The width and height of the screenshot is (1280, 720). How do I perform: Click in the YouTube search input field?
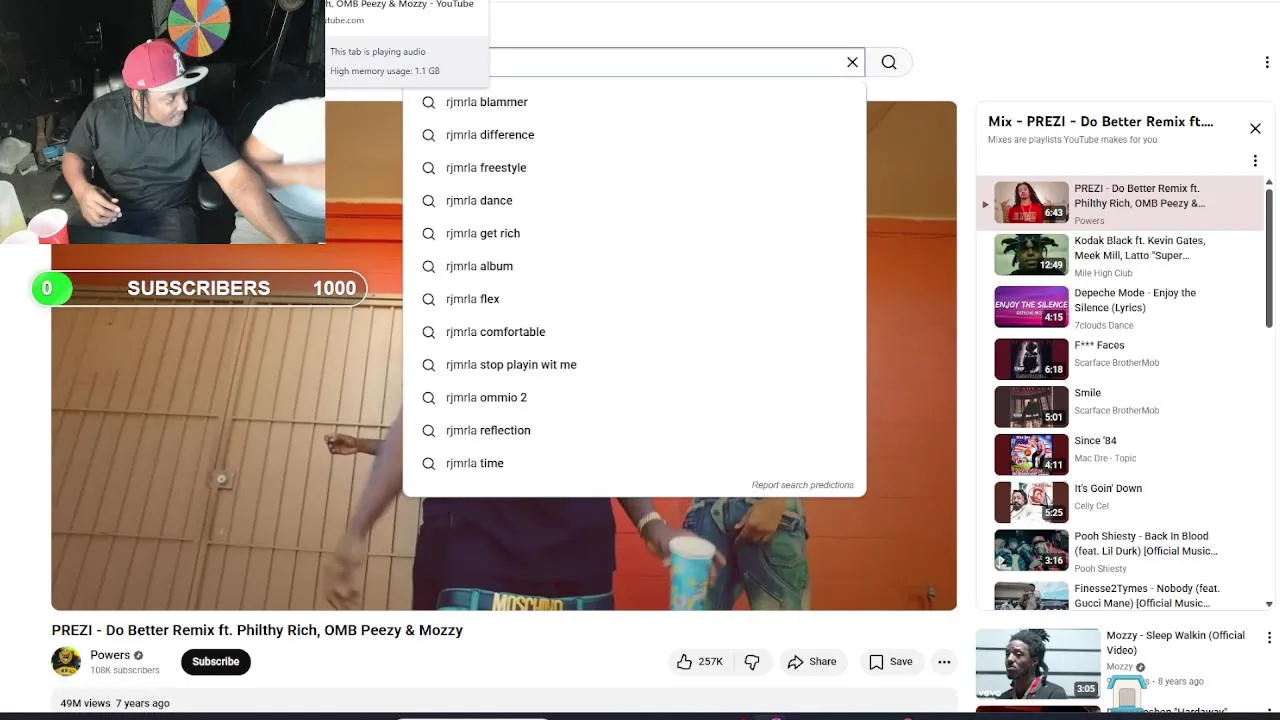click(x=665, y=62)
